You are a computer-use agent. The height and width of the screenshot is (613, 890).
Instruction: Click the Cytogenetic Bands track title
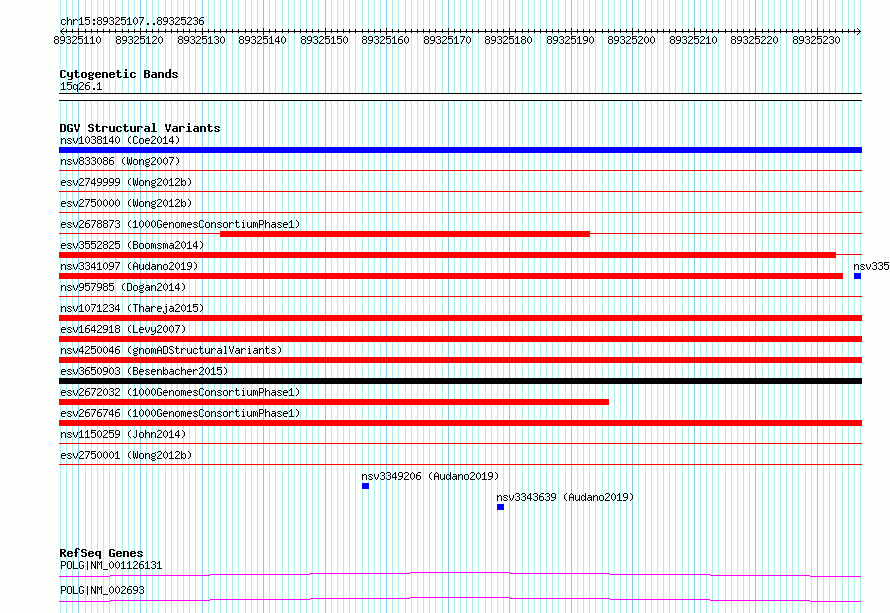coord(119,74)
